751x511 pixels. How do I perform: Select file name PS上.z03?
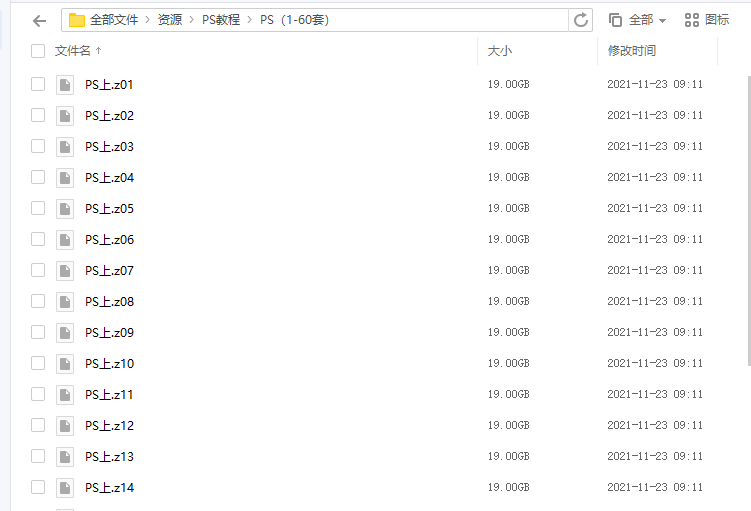[109, 147]
